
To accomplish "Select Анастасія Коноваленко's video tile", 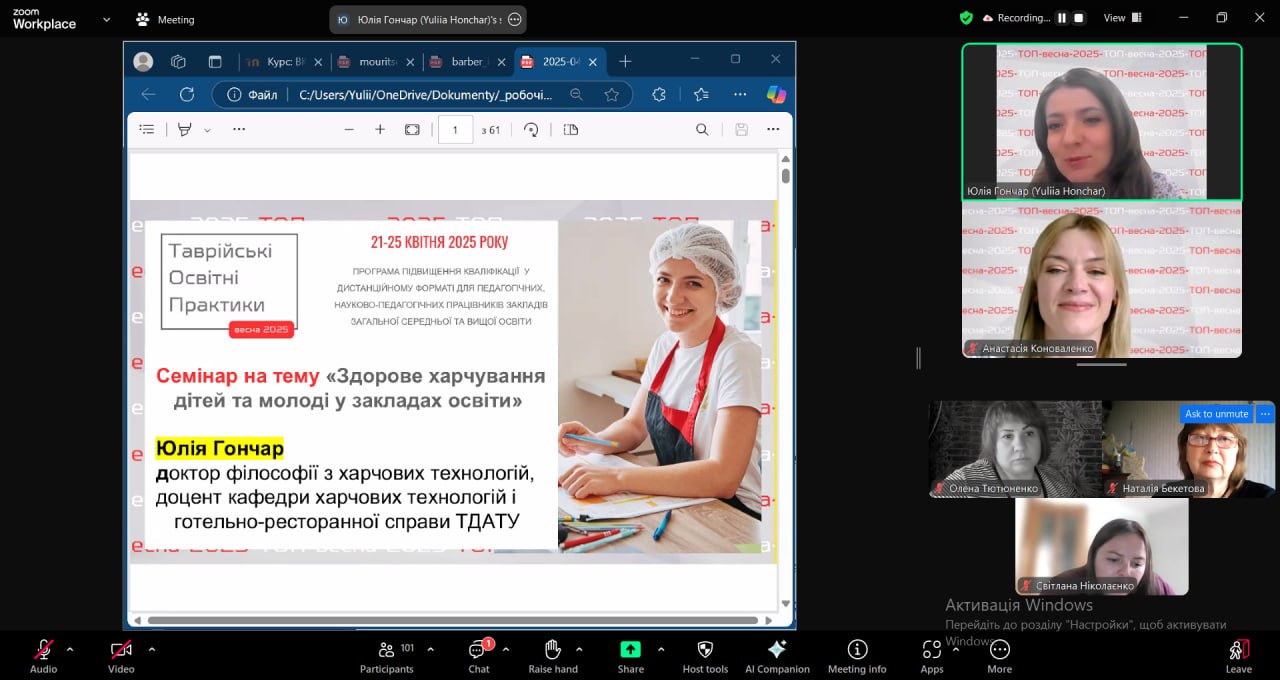I will pos(1102,280).
